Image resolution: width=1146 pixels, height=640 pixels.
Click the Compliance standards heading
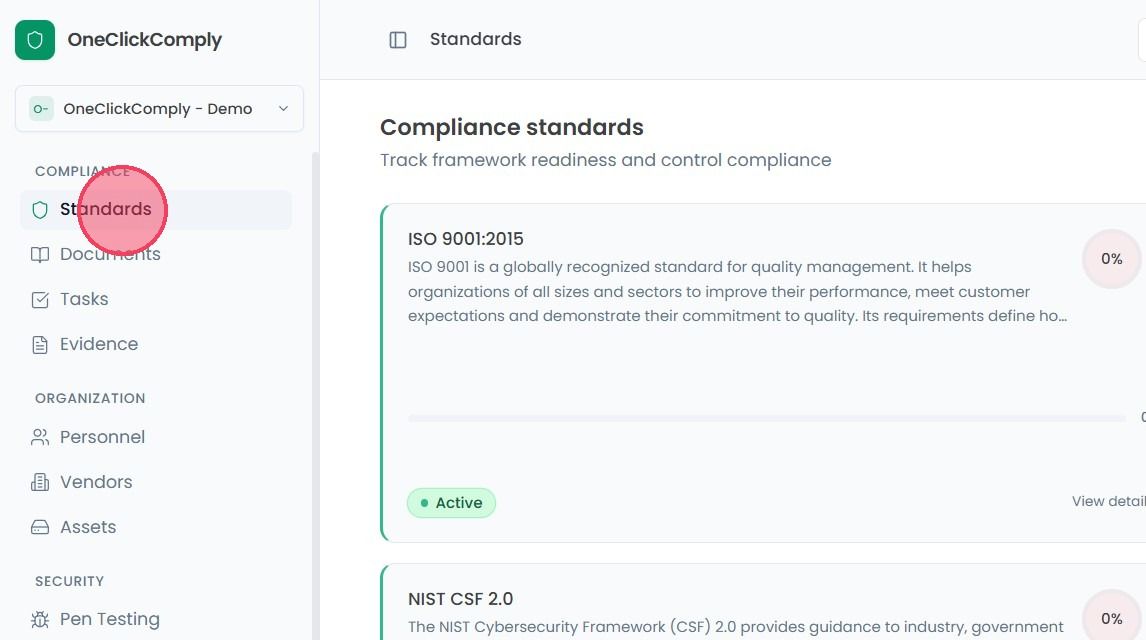point(512,127)
